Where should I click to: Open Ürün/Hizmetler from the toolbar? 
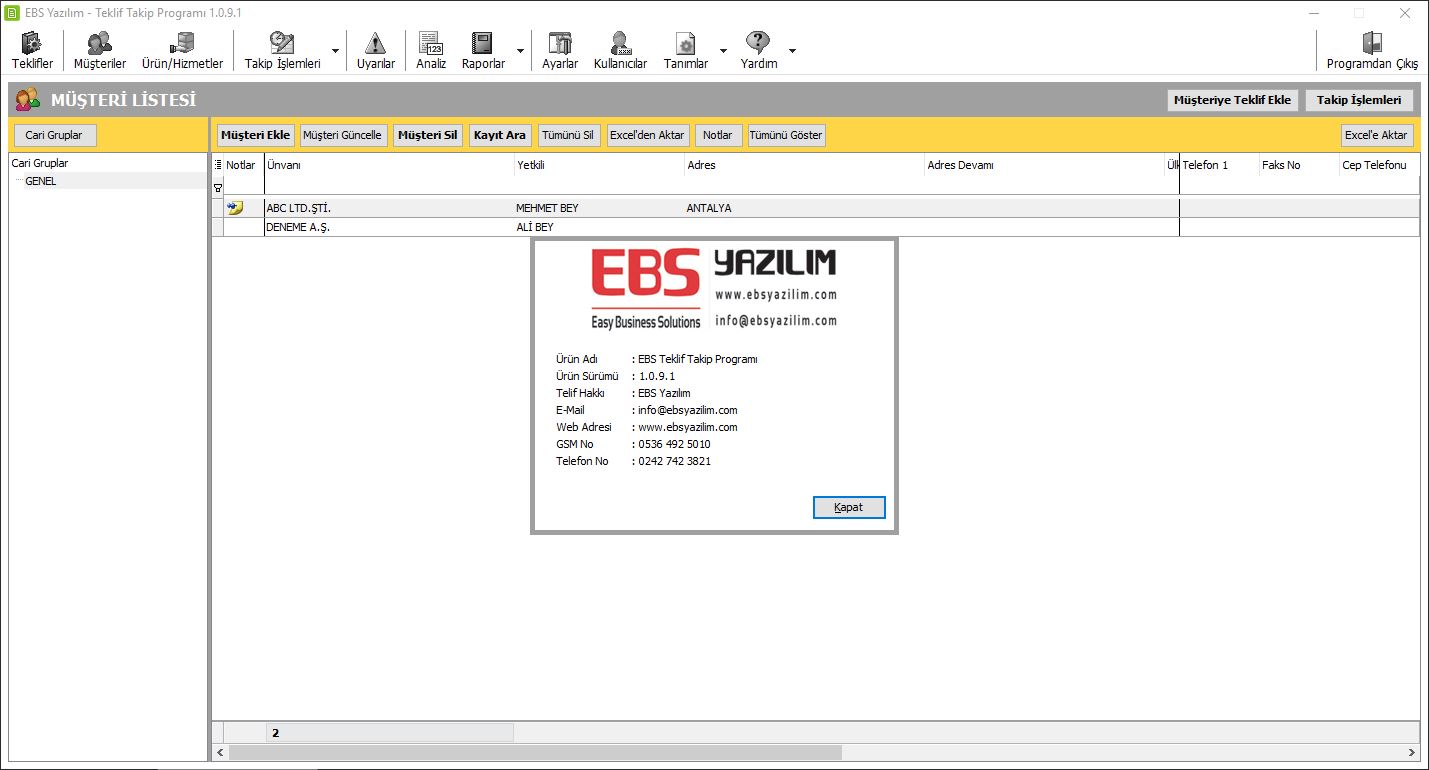[182, 50]
